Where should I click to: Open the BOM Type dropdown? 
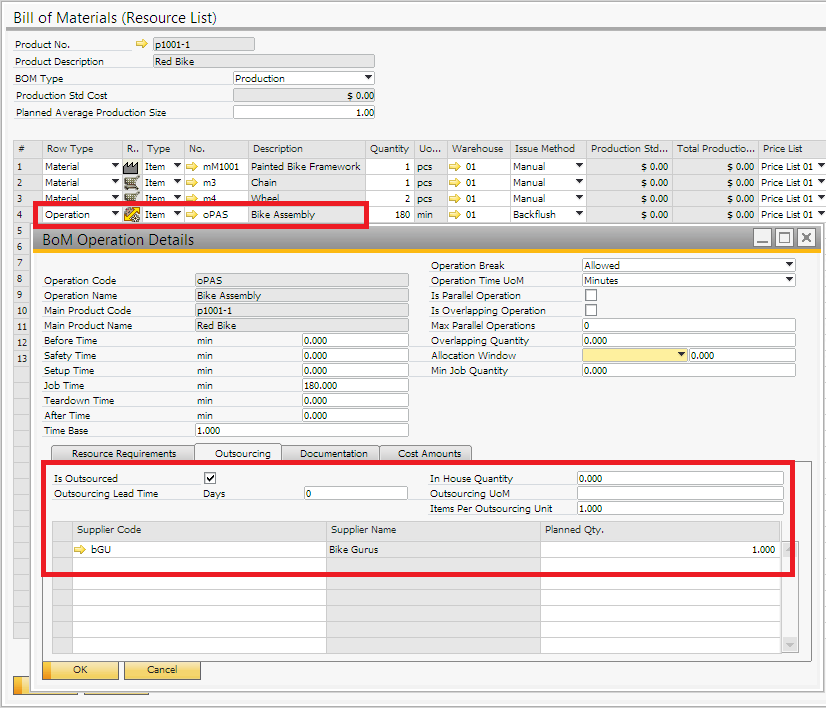pyautogui.click(x=368, y=78)
